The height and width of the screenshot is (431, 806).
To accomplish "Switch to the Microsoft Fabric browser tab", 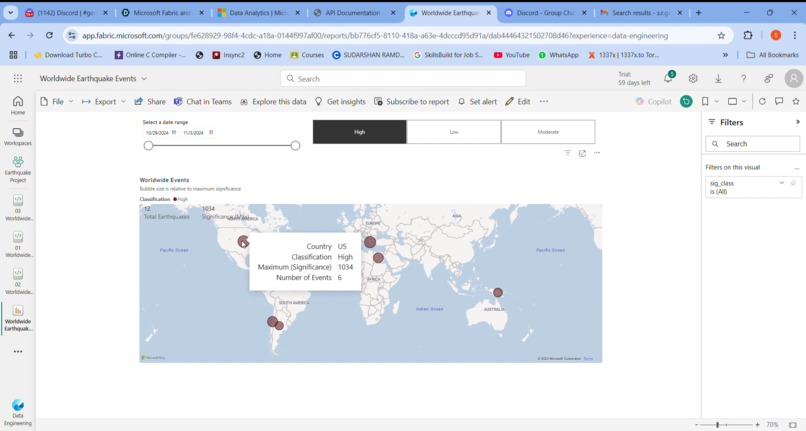I will click(x=162, y=13).
